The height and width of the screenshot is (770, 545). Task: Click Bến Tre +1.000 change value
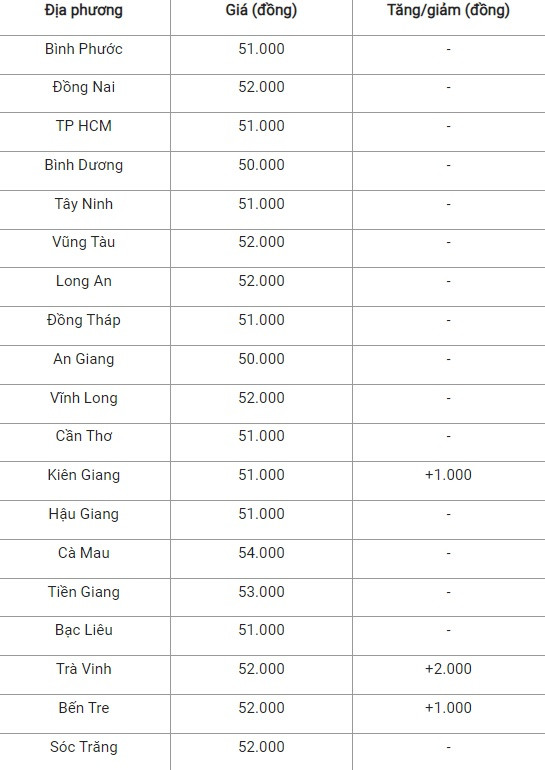click(448, 708)
